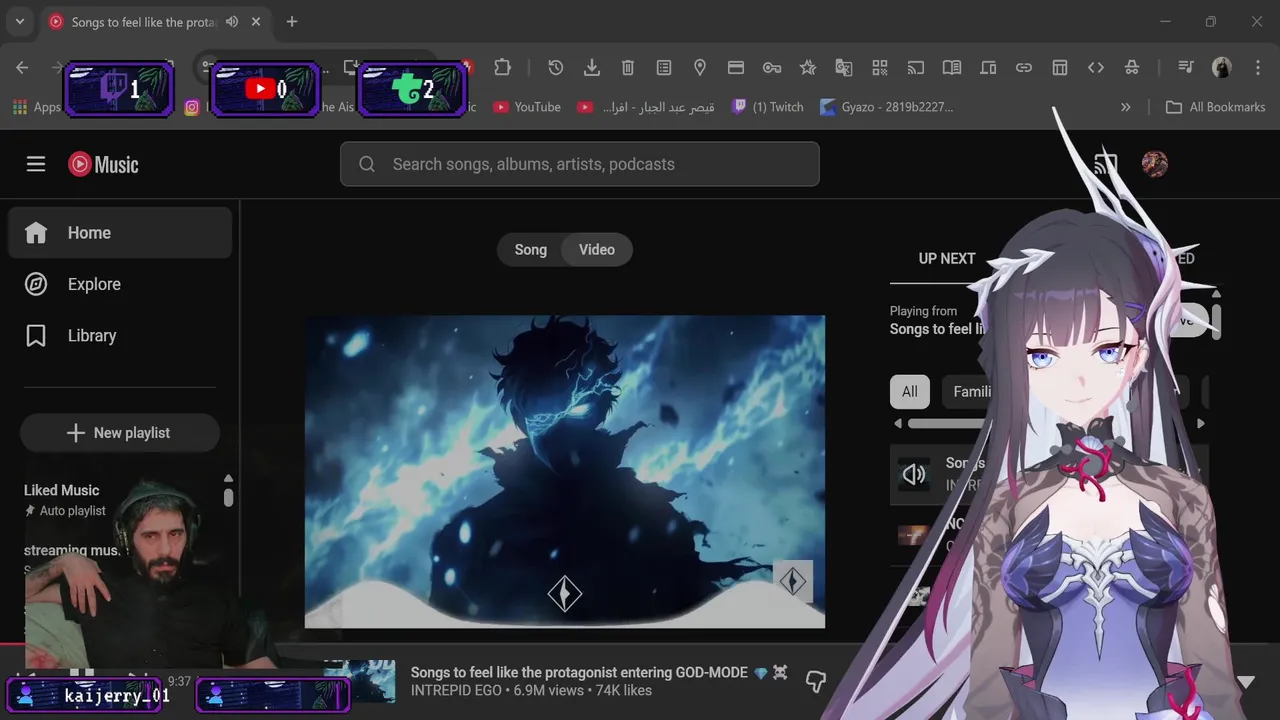Create a playlist with New playlist button
Viewport: 1280px width, 720px height.
click(120, 433)
